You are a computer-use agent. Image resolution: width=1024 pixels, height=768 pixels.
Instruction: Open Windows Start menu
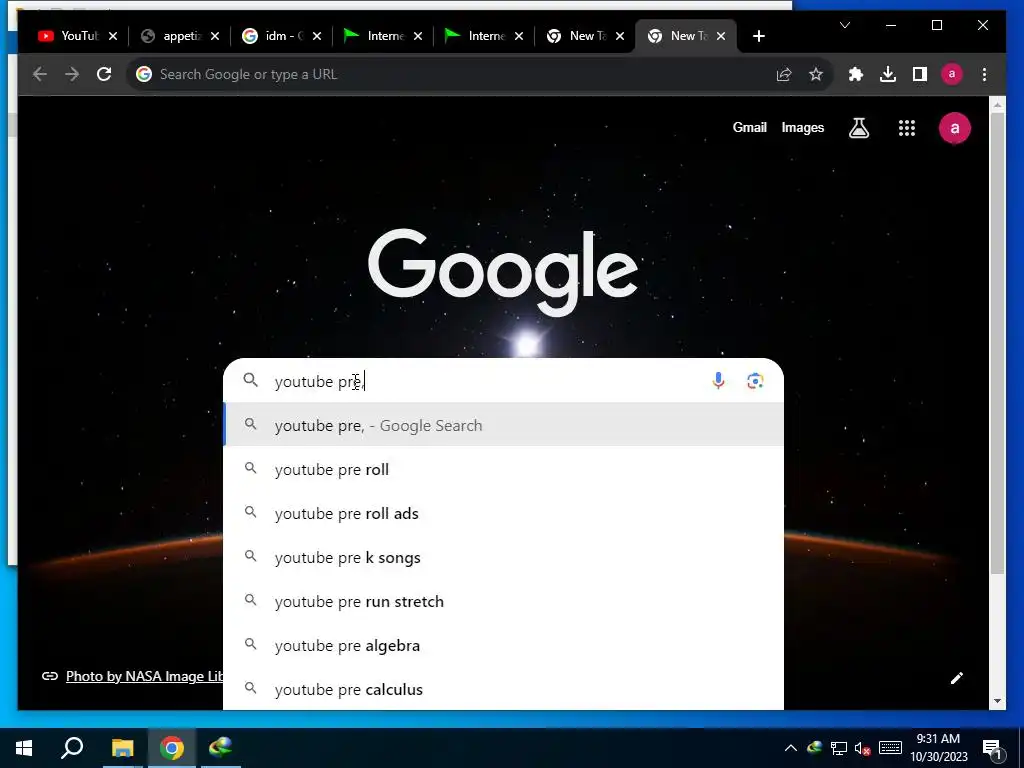(24, 748)
